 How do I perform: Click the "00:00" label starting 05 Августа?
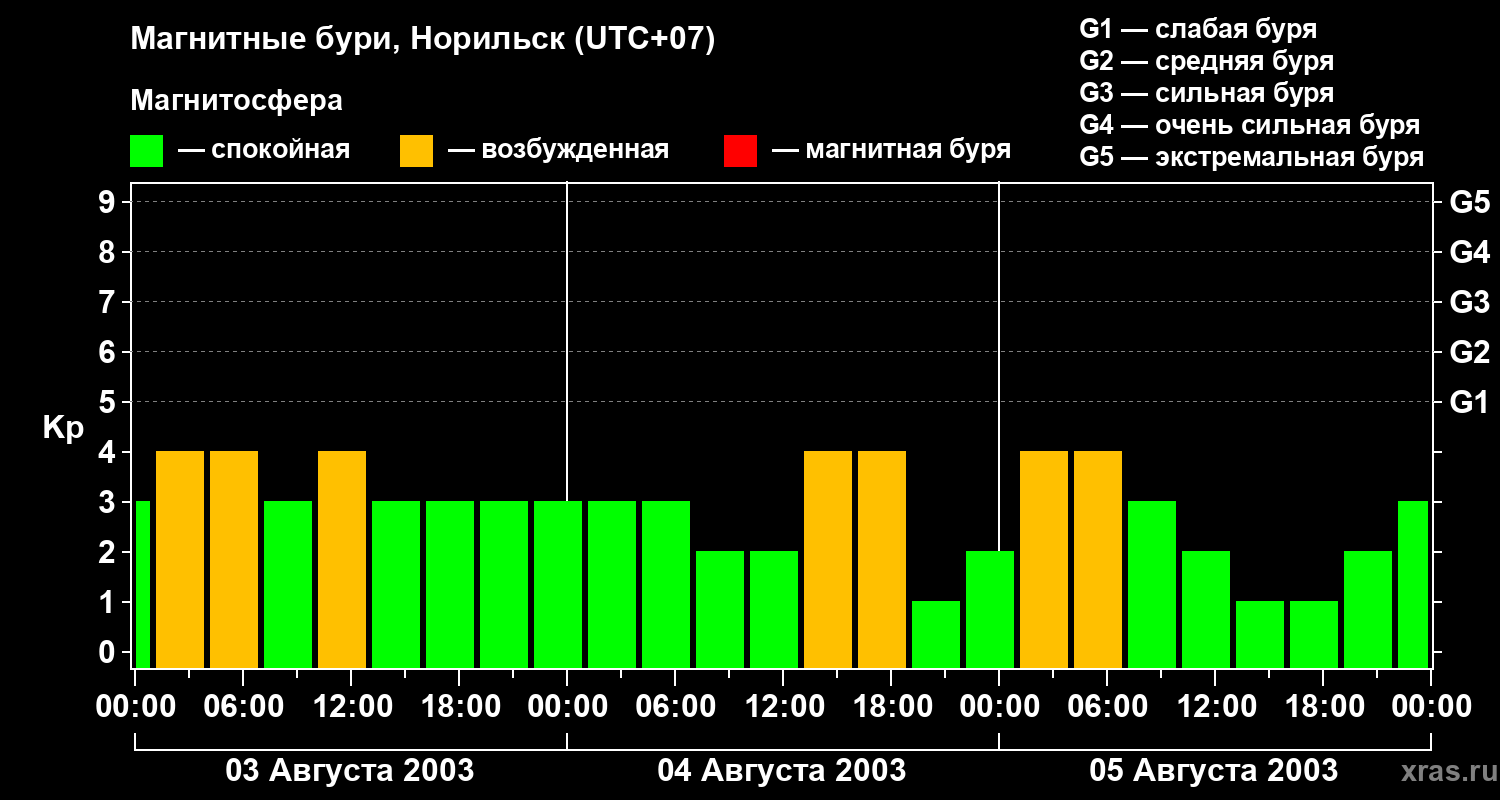[999, 707]
